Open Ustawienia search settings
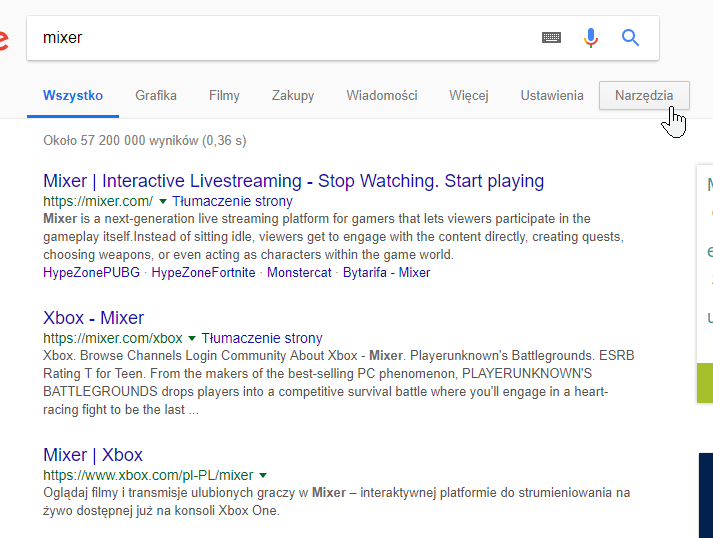Screen dimensions: 713x538 point(552,96)
